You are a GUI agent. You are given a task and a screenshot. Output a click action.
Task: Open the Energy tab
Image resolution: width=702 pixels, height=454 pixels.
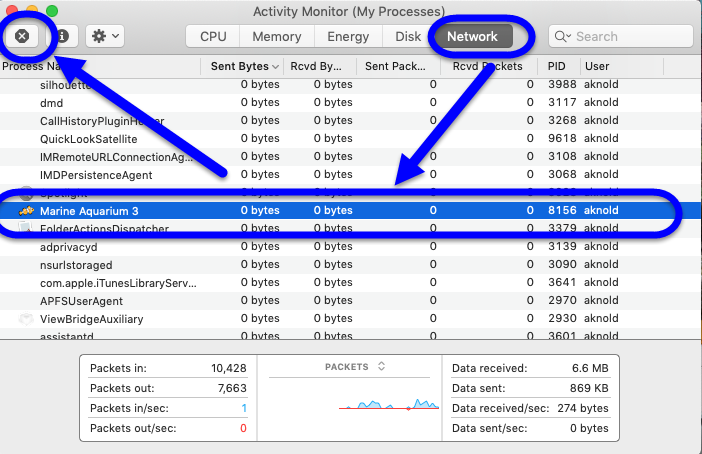tap(348, 37)
